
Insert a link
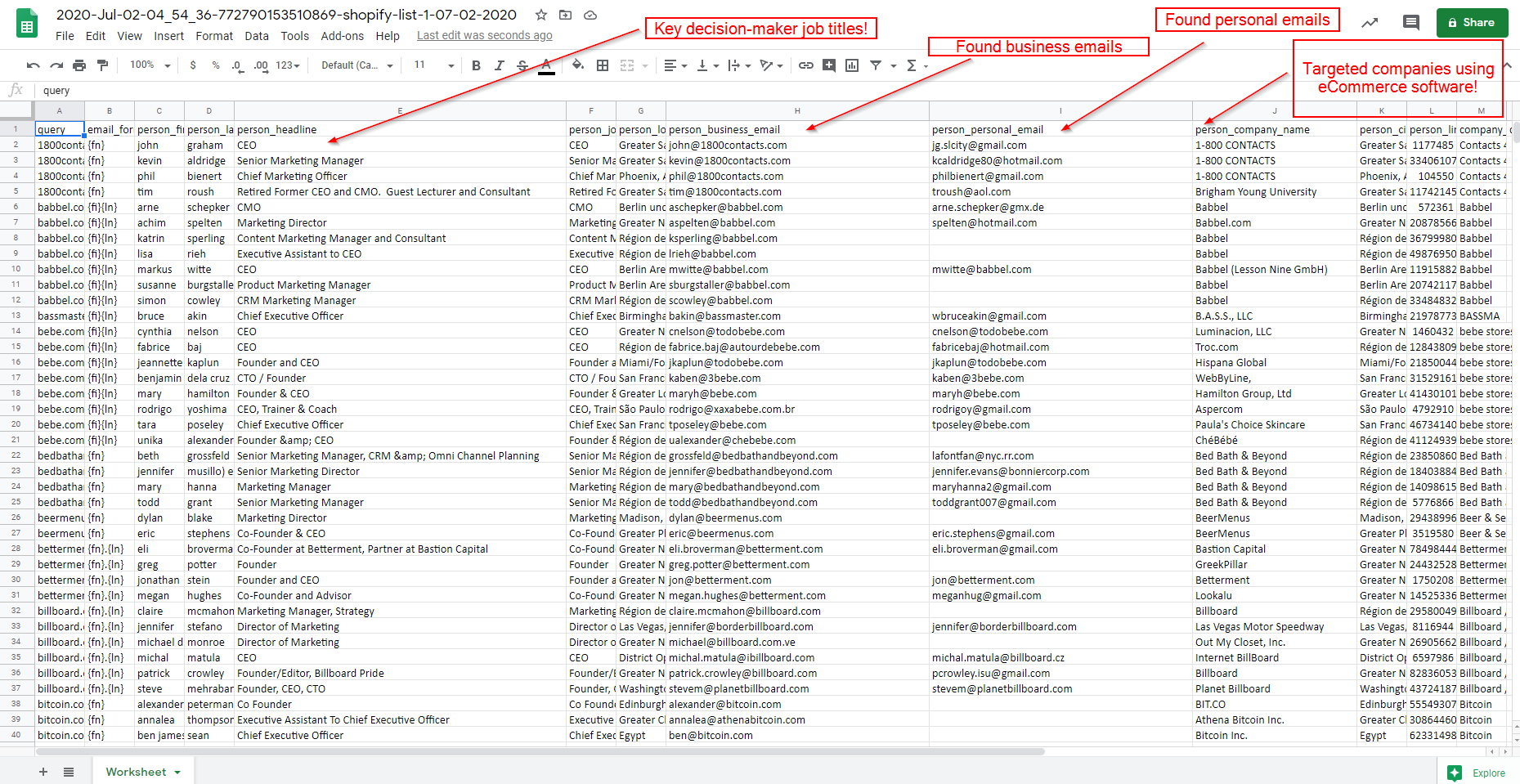click(806, 65)
